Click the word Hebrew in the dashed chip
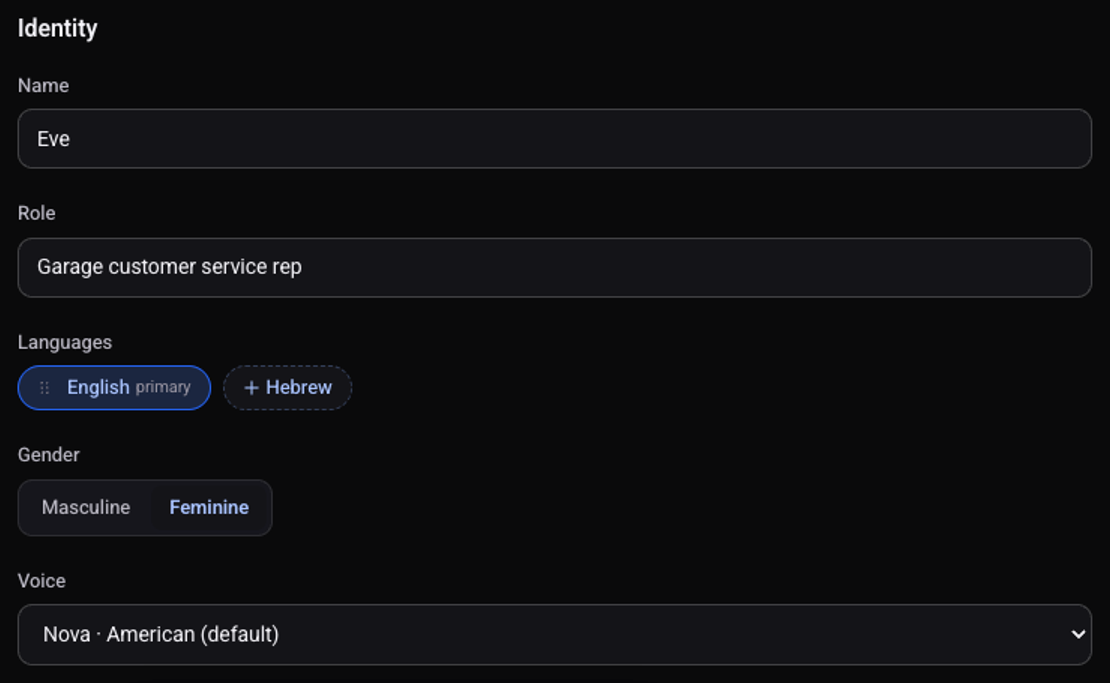This screenshot has height=683, width=1110. [299, 388]
